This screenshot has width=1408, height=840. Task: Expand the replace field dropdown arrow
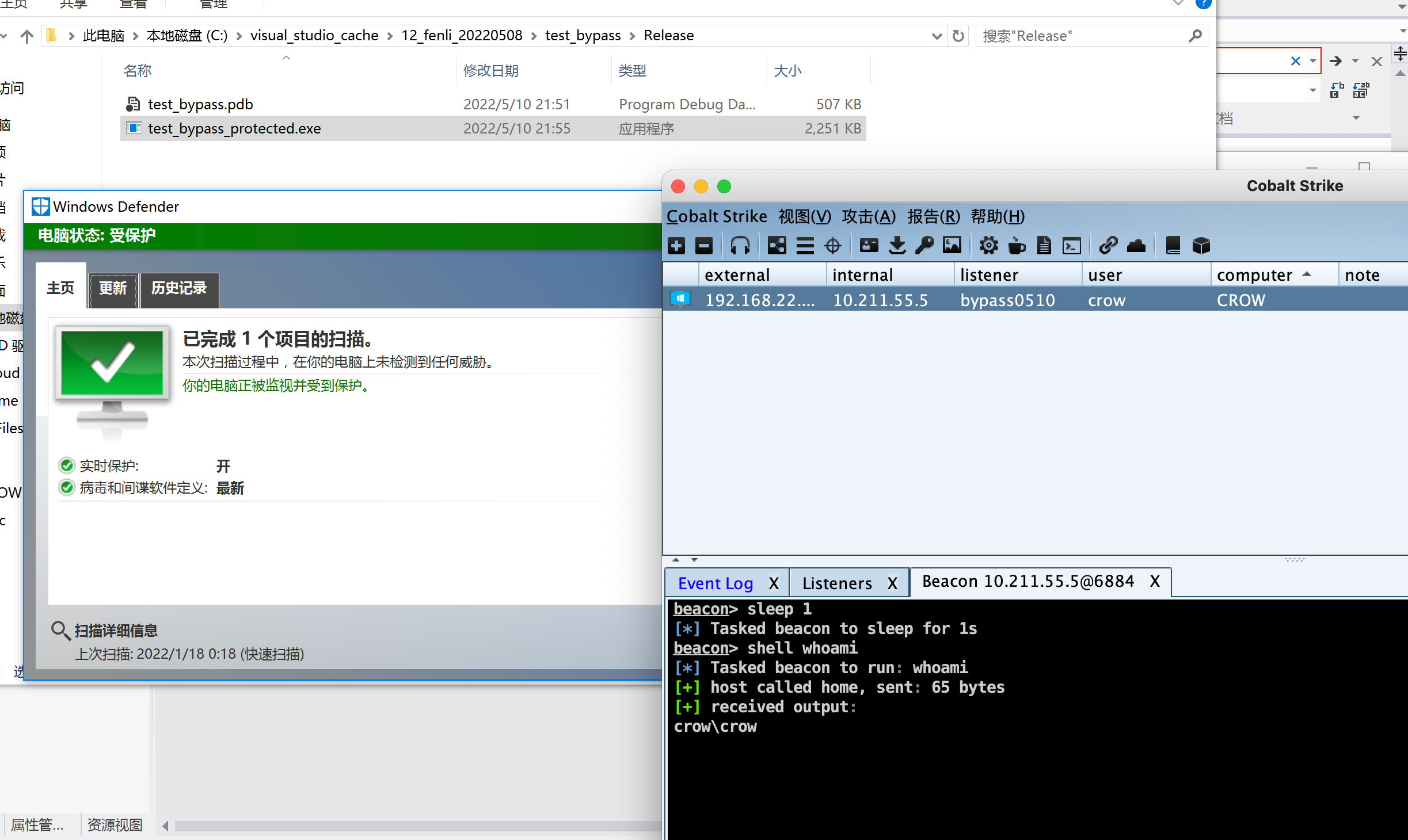pos(1312,90)
